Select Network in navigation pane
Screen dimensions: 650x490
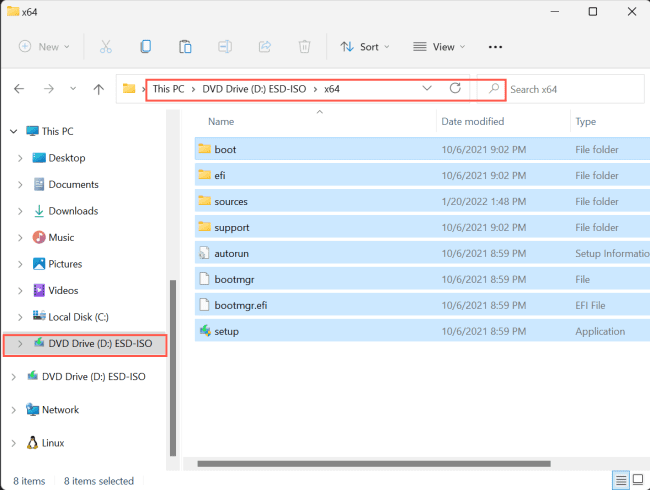coord(52,410)
